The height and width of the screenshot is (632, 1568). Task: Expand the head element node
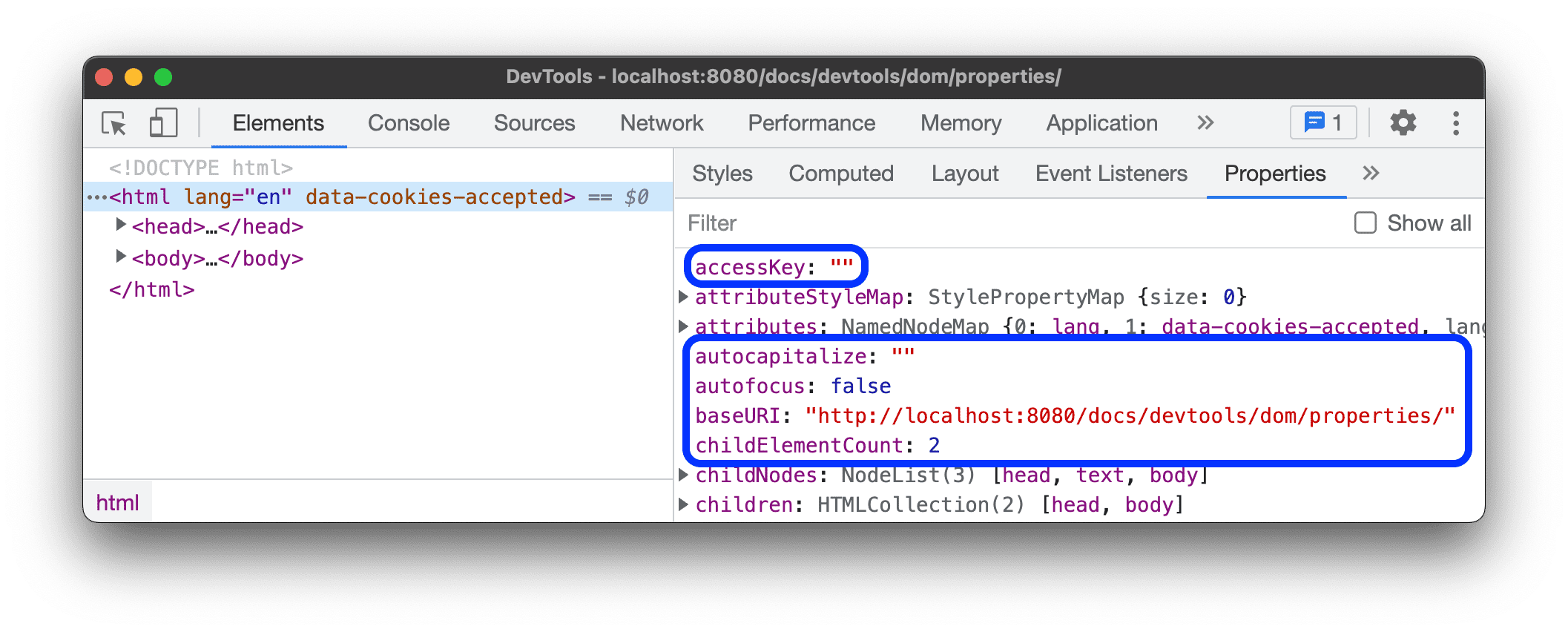(120, 226)
